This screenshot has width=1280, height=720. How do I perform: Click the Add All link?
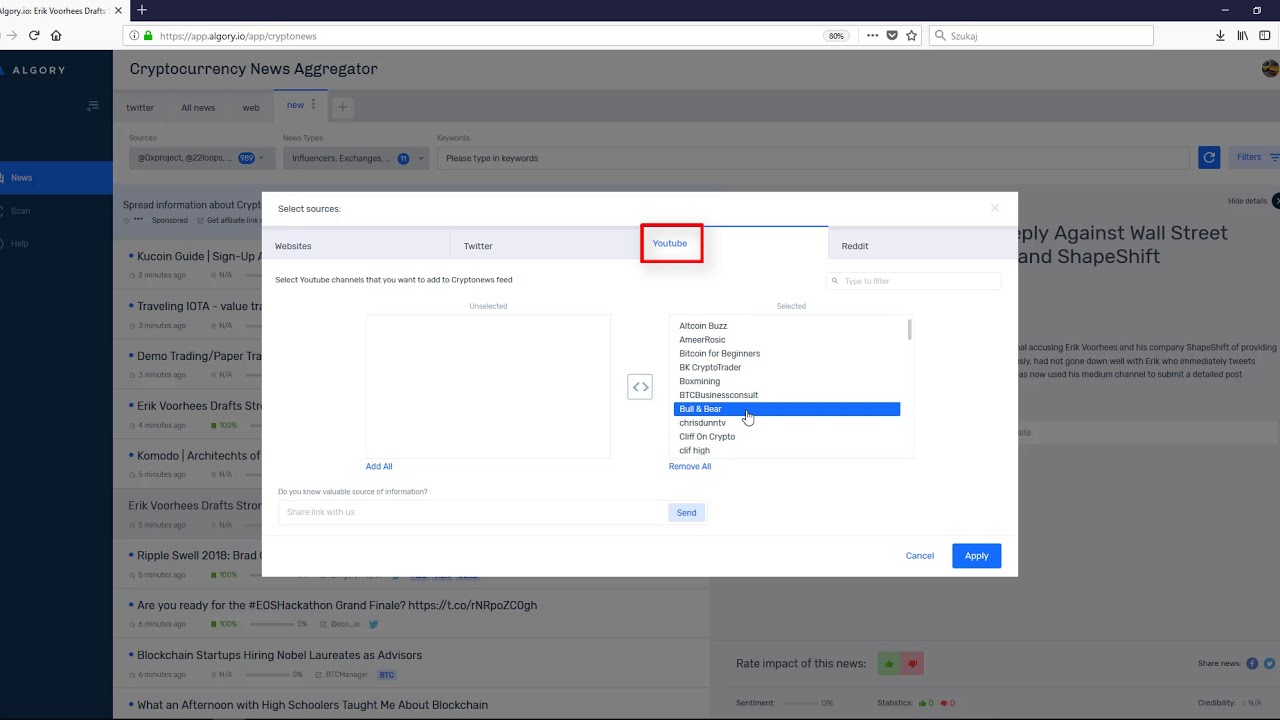[379, 466]
